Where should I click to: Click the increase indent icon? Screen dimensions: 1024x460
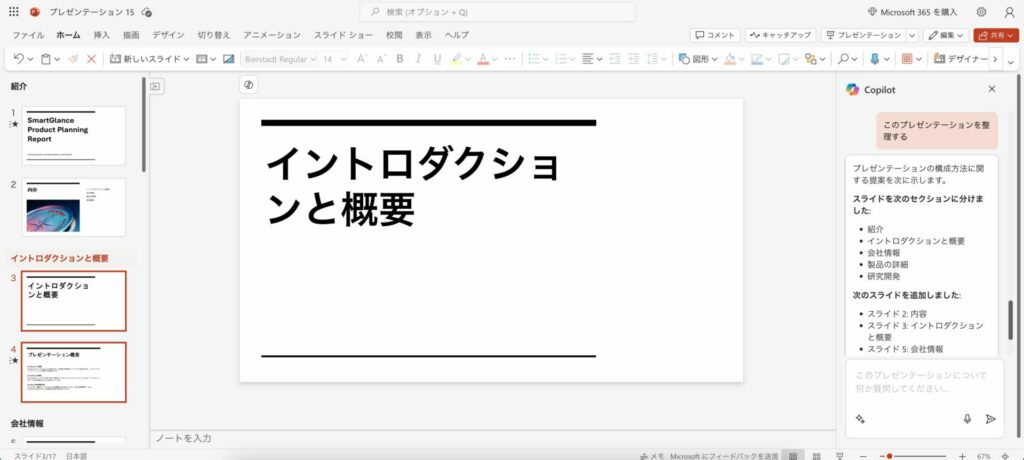point(633,59)
